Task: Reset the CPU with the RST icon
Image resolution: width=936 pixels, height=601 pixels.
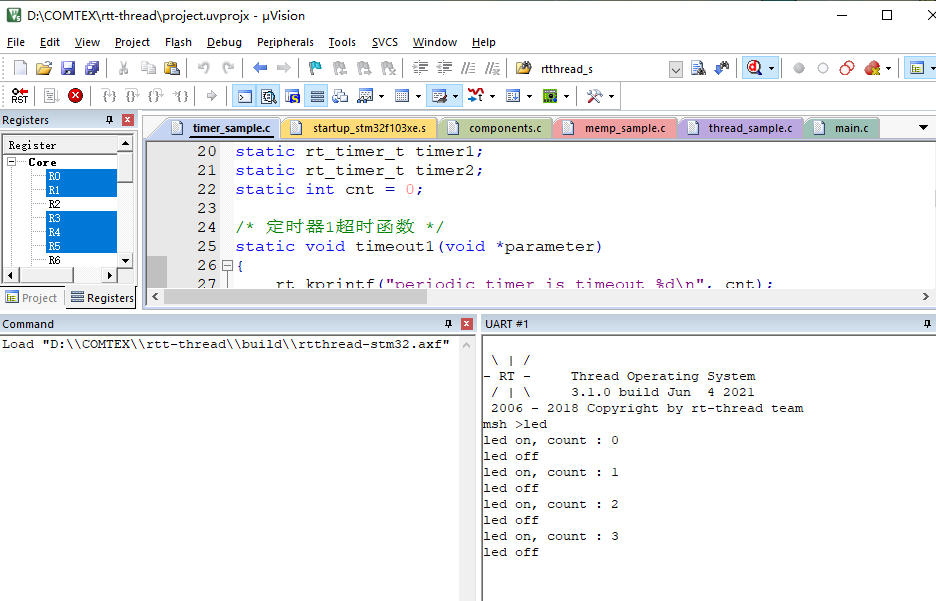Action: (20, 95)
